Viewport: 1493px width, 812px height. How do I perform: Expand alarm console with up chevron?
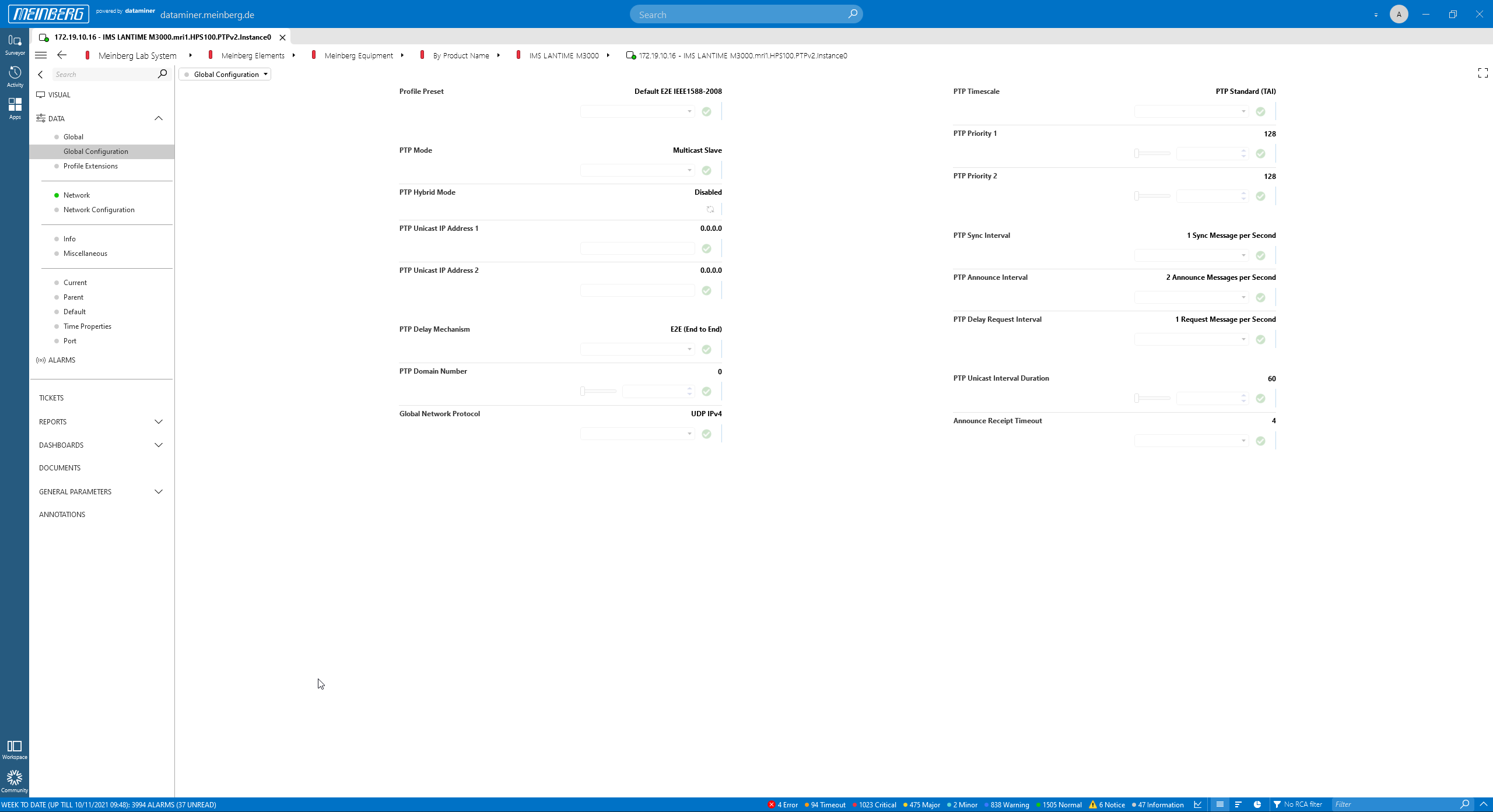pyautogui.click(x=1484, y=804)
